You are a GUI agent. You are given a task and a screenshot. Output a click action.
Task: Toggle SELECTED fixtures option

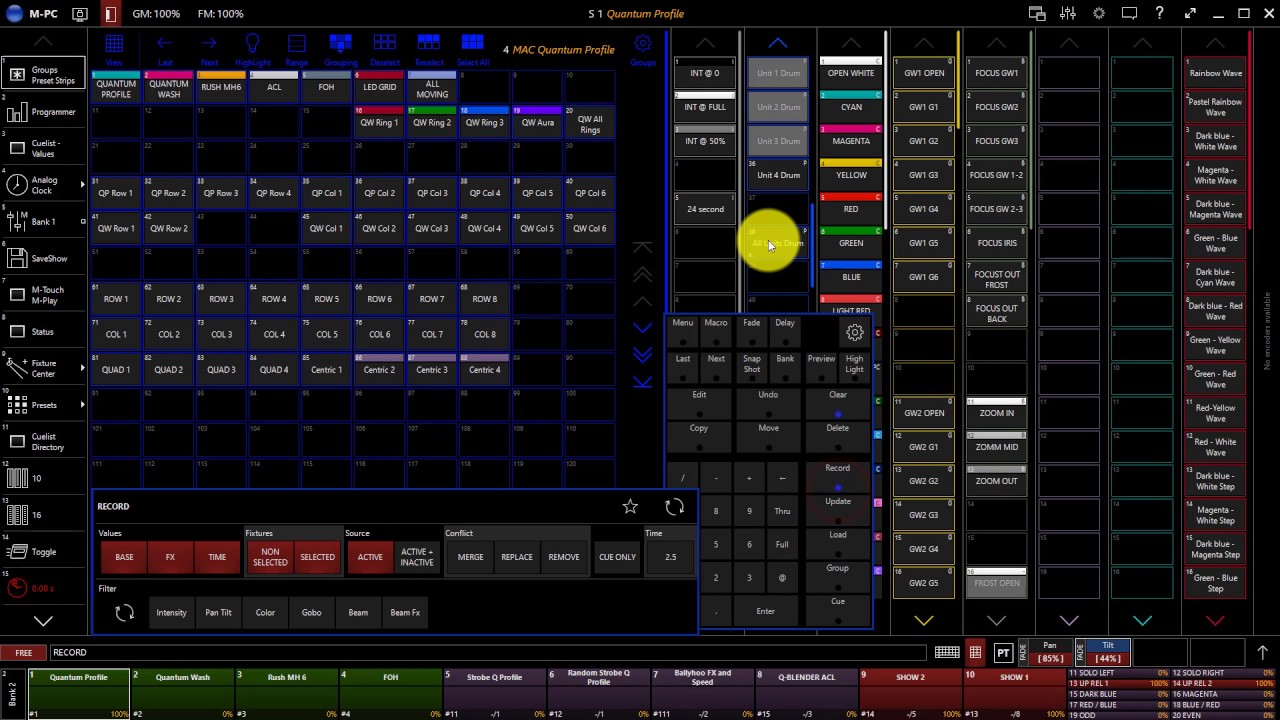[317, 557]
